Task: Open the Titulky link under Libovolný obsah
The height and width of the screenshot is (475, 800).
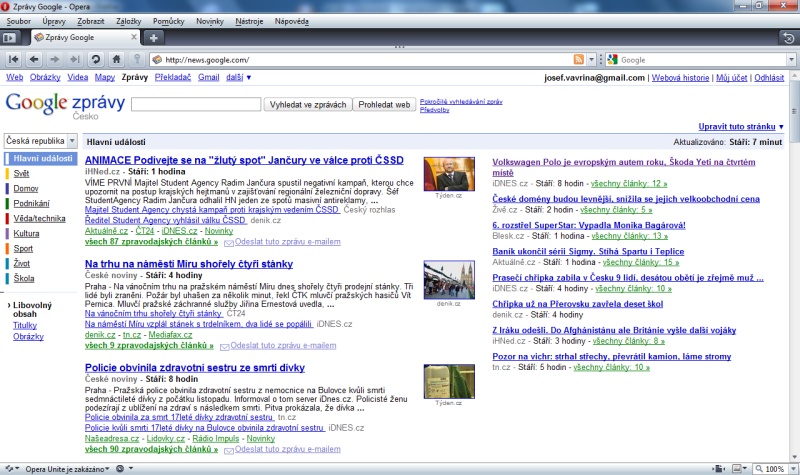Action: [x=25, y=326]
